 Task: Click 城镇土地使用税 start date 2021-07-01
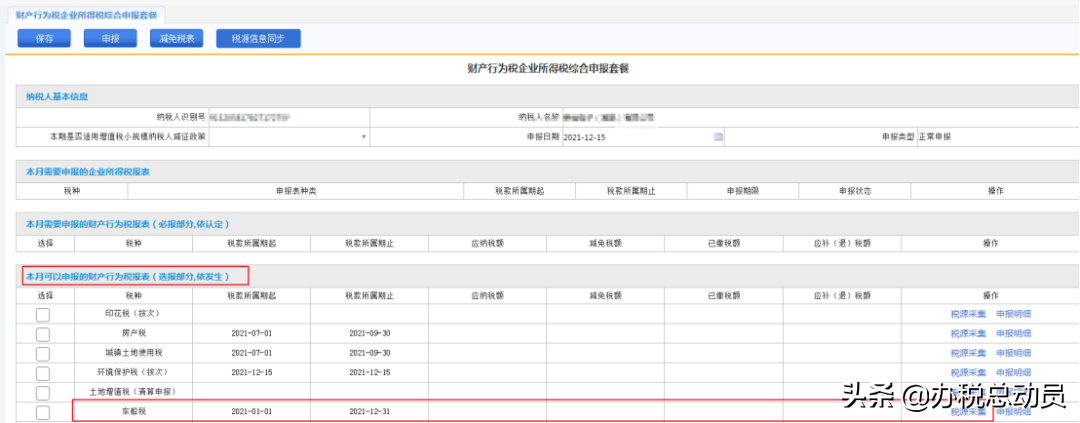pyautogui.click(x=251, y=353)
